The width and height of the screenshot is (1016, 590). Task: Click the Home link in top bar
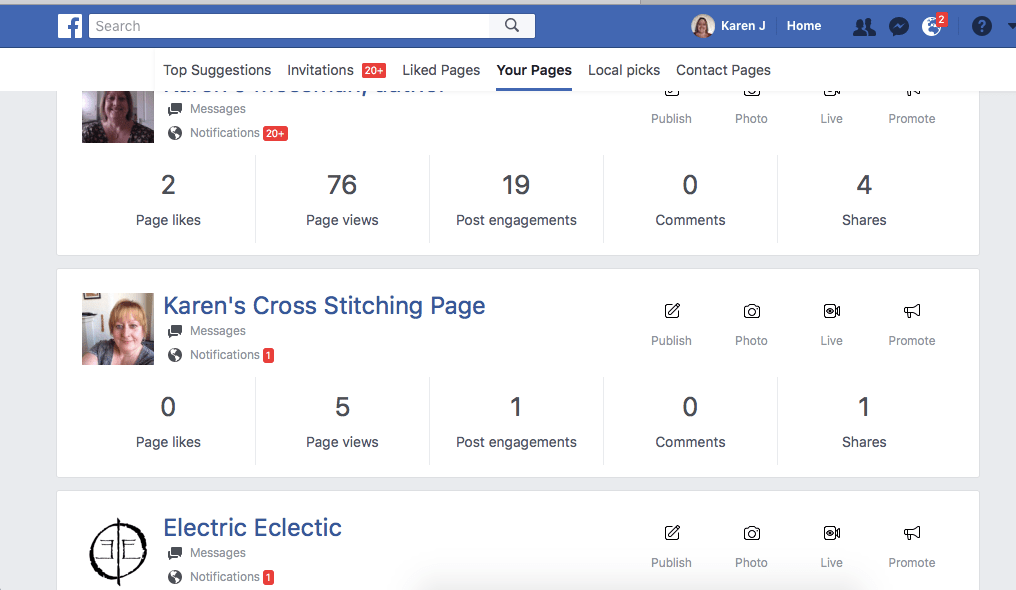click(804, 26)
